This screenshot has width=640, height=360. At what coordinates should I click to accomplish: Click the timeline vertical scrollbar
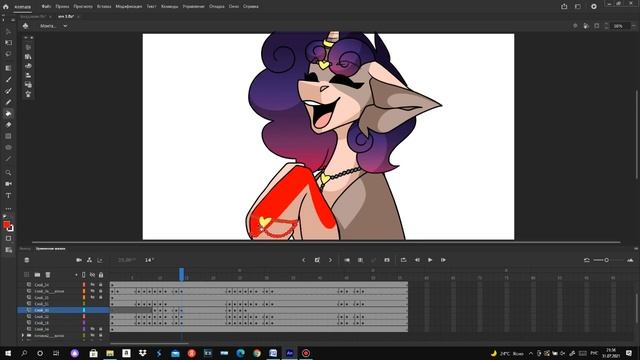(x=636, y=308)
